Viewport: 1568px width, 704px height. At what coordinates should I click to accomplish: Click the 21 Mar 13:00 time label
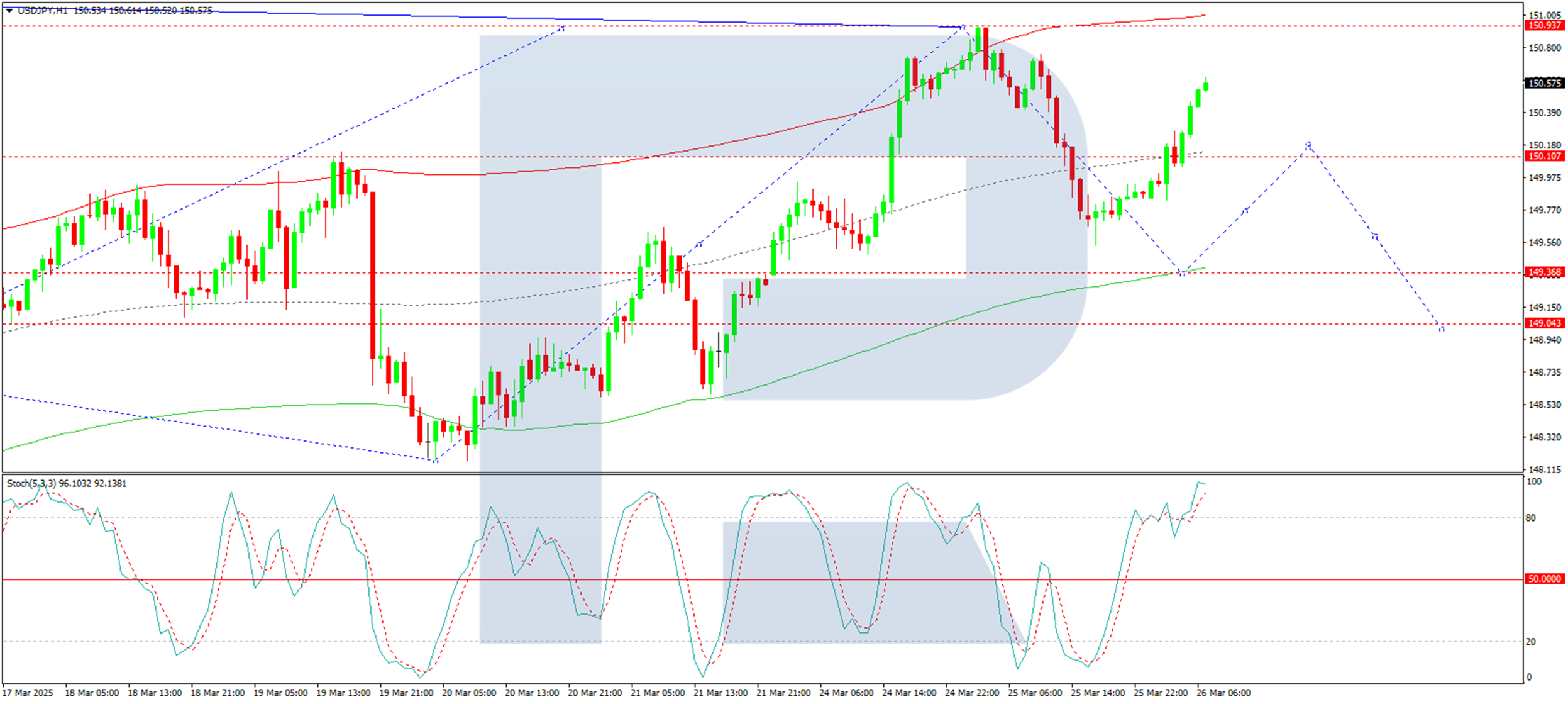point(720,693)
